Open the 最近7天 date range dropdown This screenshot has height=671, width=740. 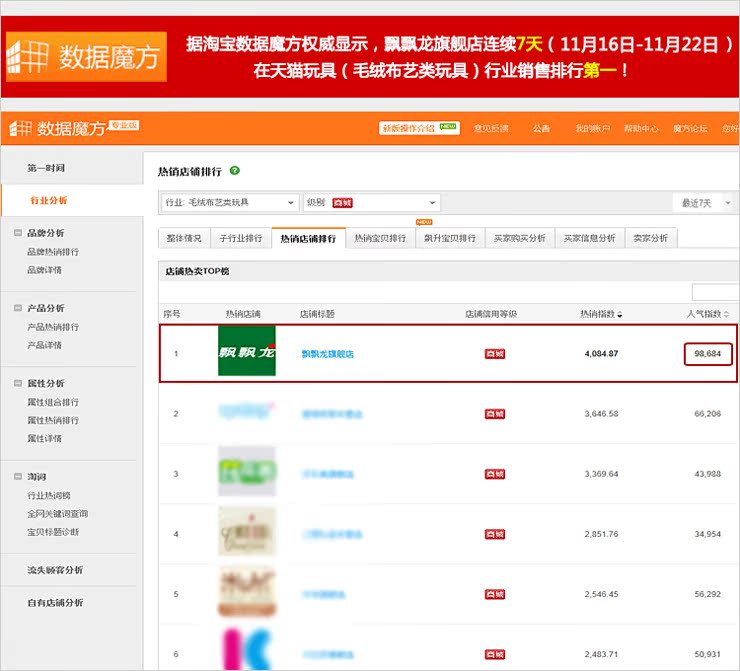[x=705, y=203]
